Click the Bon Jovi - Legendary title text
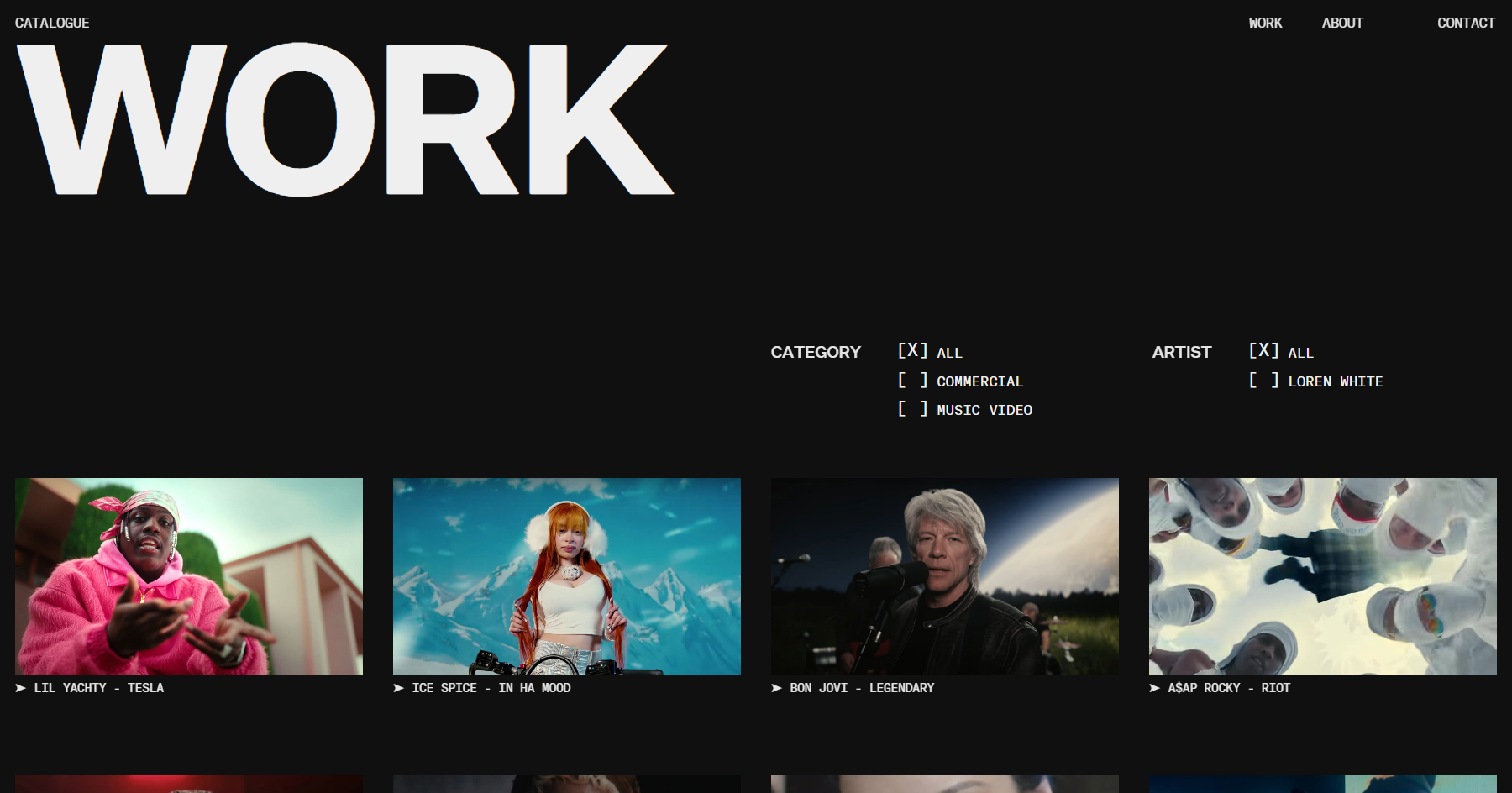The width and height of the screenshot is (1512, 793). 862,688
